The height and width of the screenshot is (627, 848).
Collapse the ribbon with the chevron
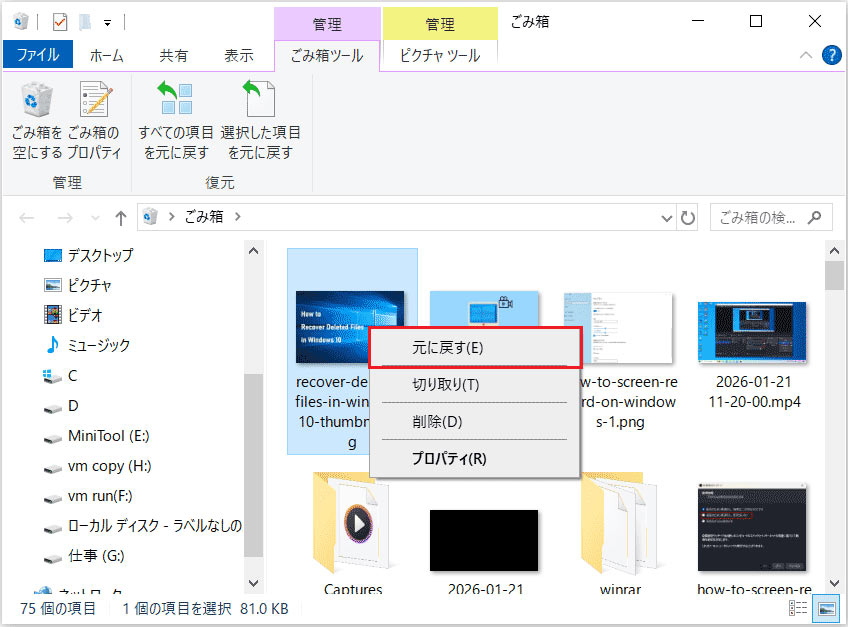pos(804,55)
